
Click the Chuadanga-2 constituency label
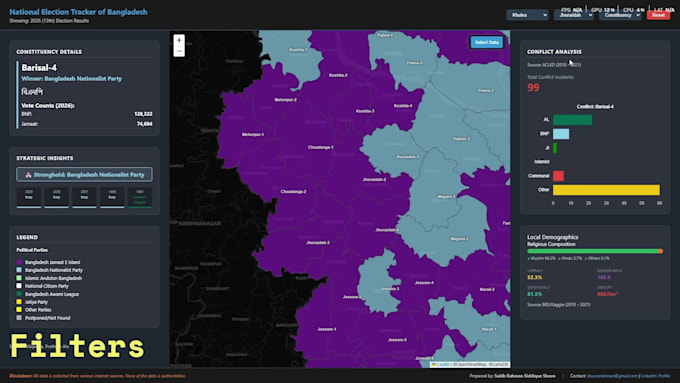coord(293,192)
